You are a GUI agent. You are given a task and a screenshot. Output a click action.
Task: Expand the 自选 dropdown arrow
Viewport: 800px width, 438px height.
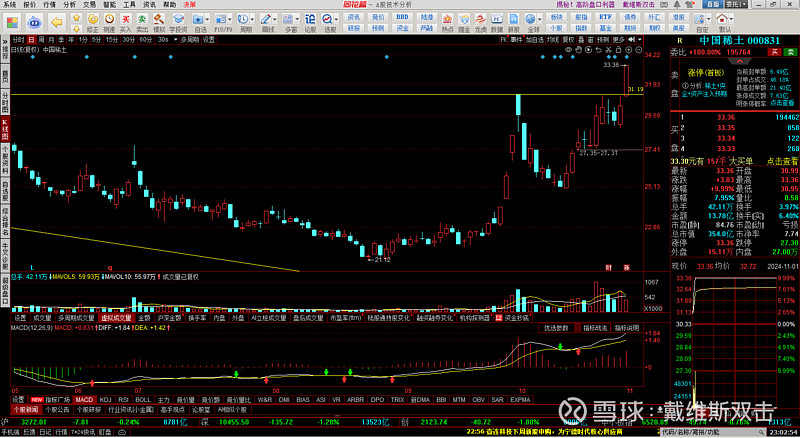click(x=208, y=19)
